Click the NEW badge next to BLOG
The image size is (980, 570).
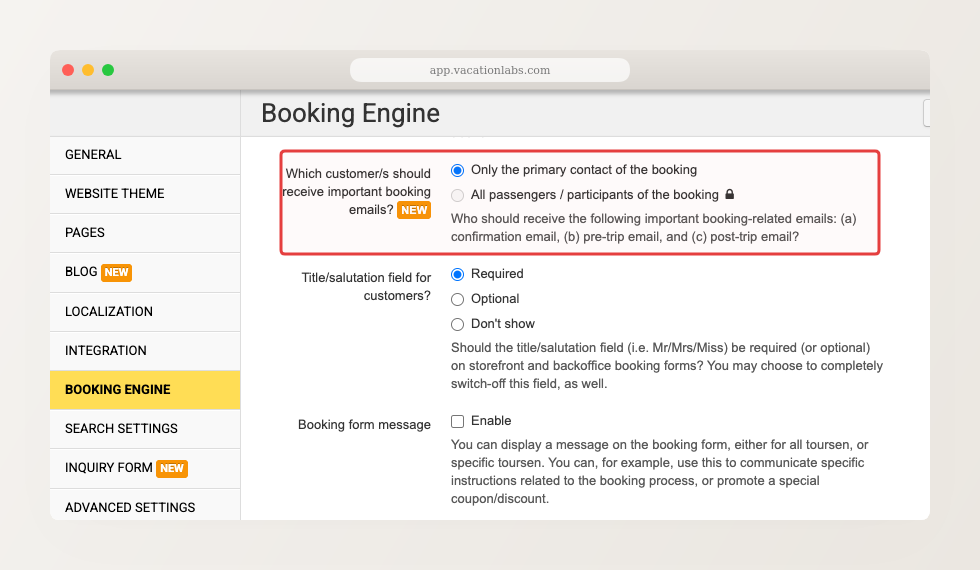pos(116,272)
